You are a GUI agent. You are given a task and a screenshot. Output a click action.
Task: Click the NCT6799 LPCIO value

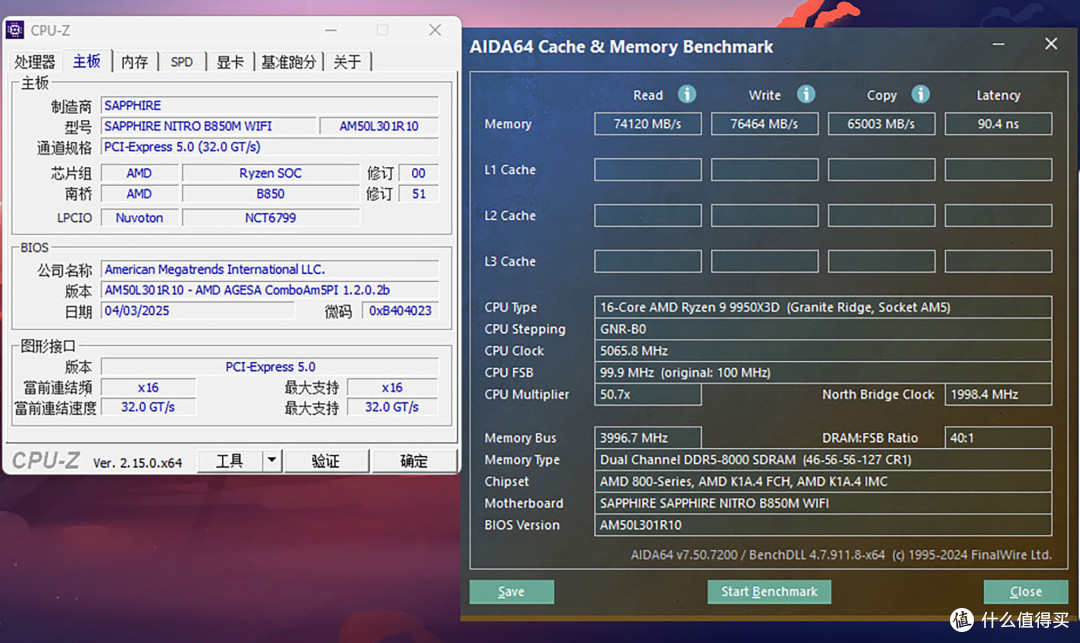click(270, 218)
